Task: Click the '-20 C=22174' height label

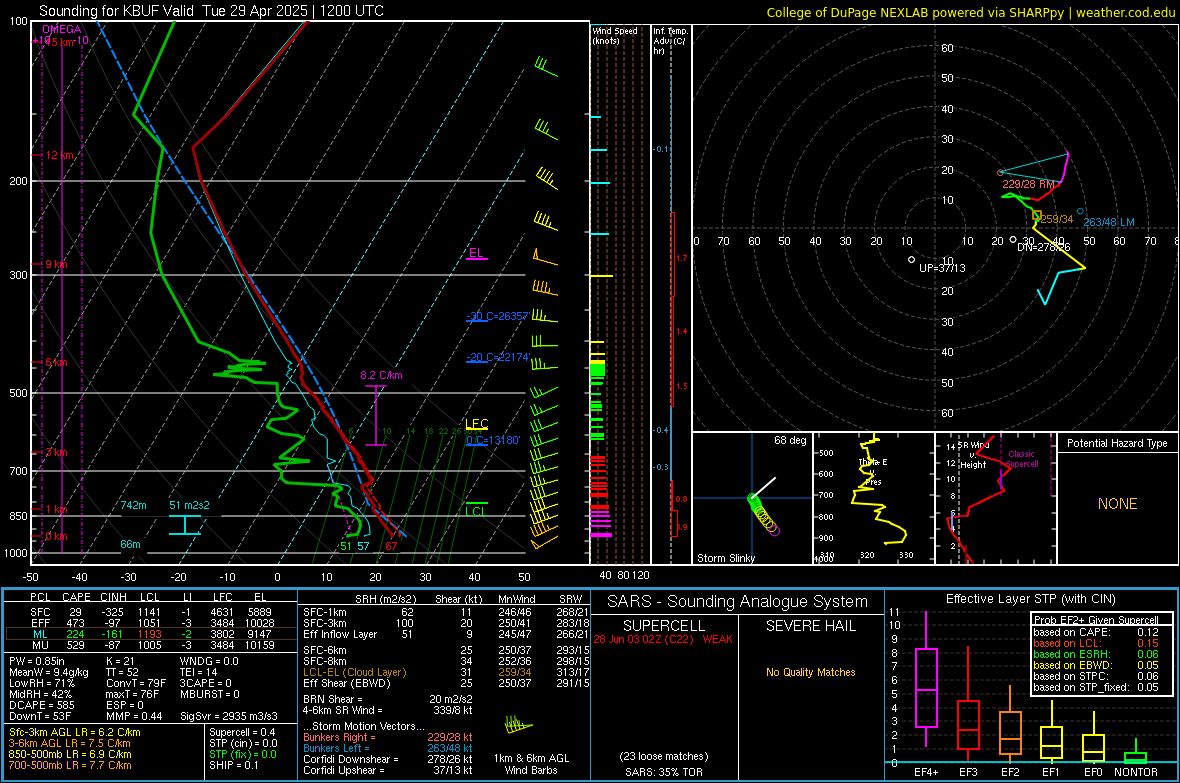Action: (x=498, y=357)
